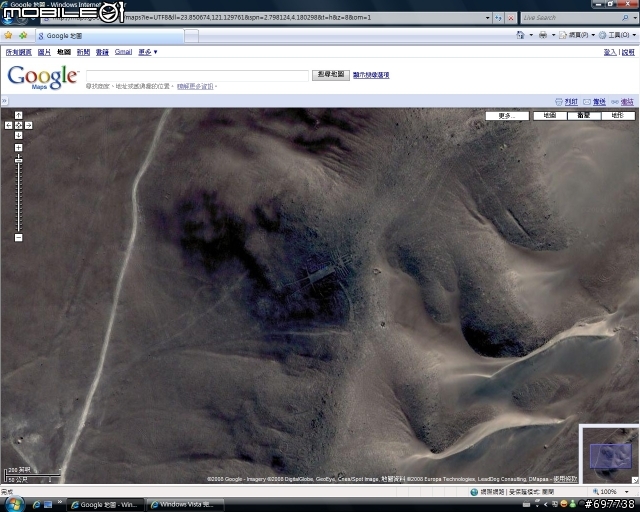Click the Add to Favorites icon
The width and height of the screenshot is (640, 512).
click(23, 36)
